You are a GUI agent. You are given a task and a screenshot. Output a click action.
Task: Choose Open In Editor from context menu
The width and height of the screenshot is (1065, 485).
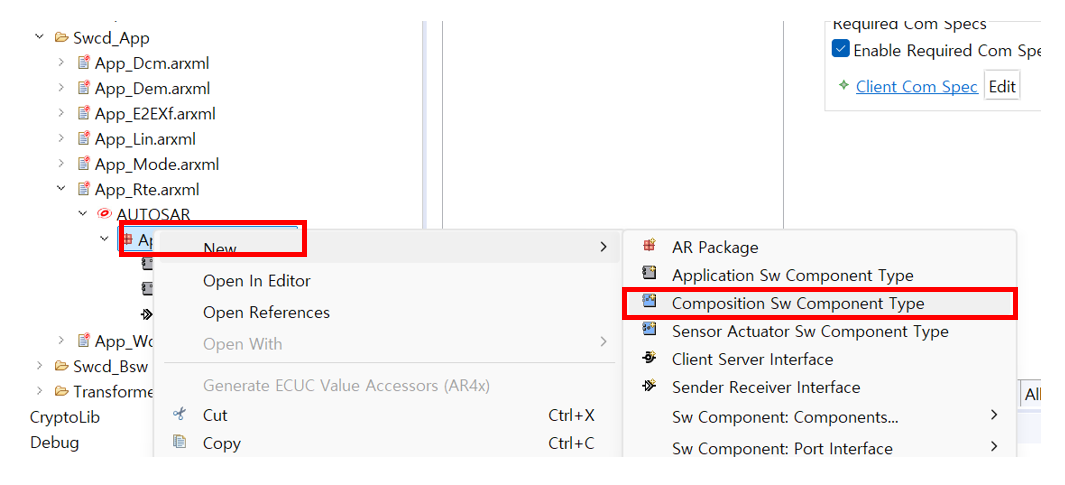pos(257,281)
